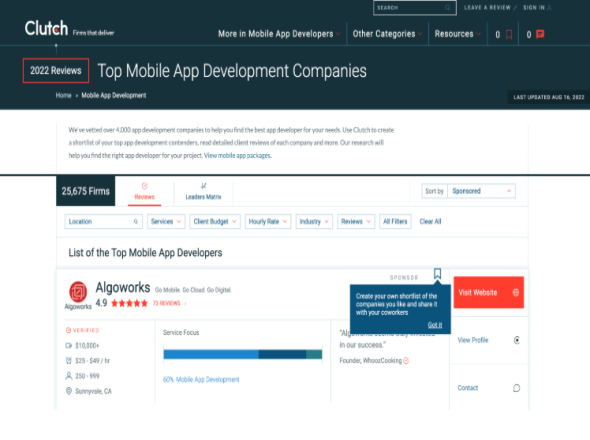Click the Leaders Matrix arrows icon
590x440 pixels.
pyautogui.click(x=204, y=186)
